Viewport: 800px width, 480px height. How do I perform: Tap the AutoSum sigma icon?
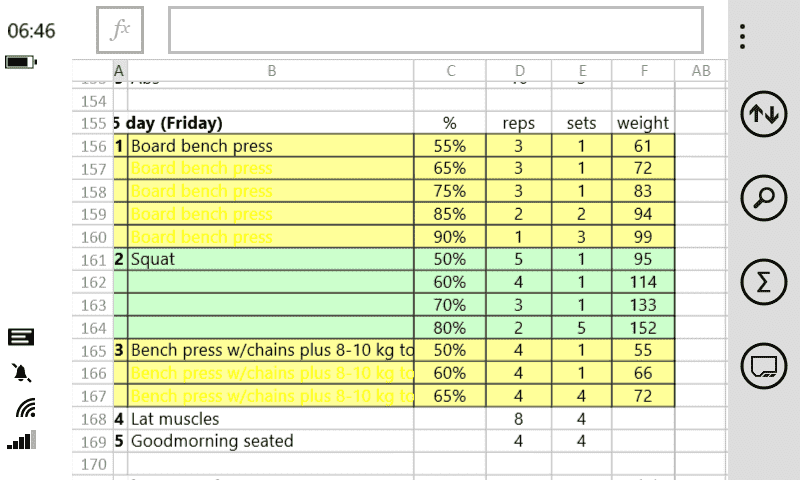click(763, 283)
